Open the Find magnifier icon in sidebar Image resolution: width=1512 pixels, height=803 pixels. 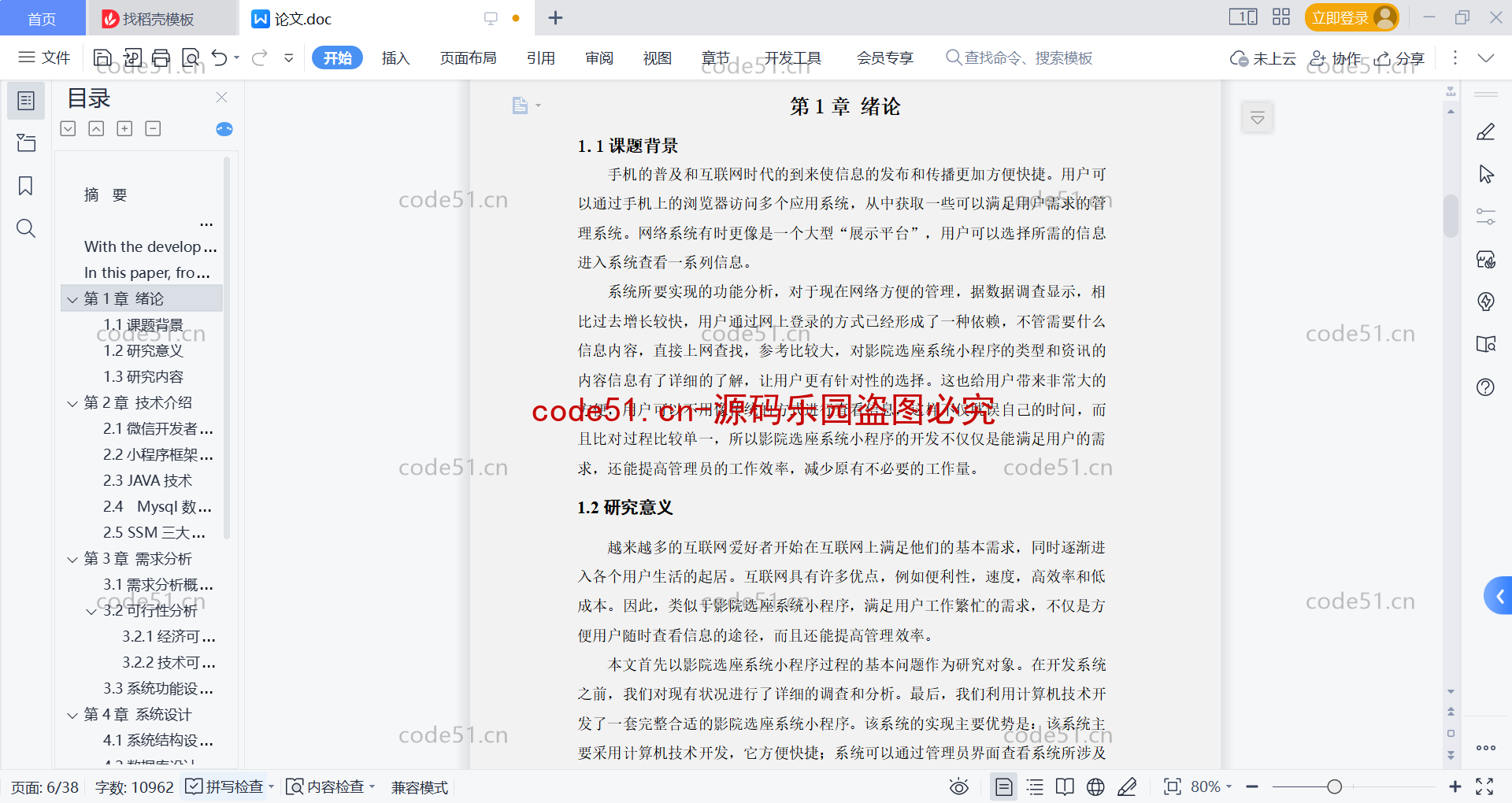click(x=26, y=228)
